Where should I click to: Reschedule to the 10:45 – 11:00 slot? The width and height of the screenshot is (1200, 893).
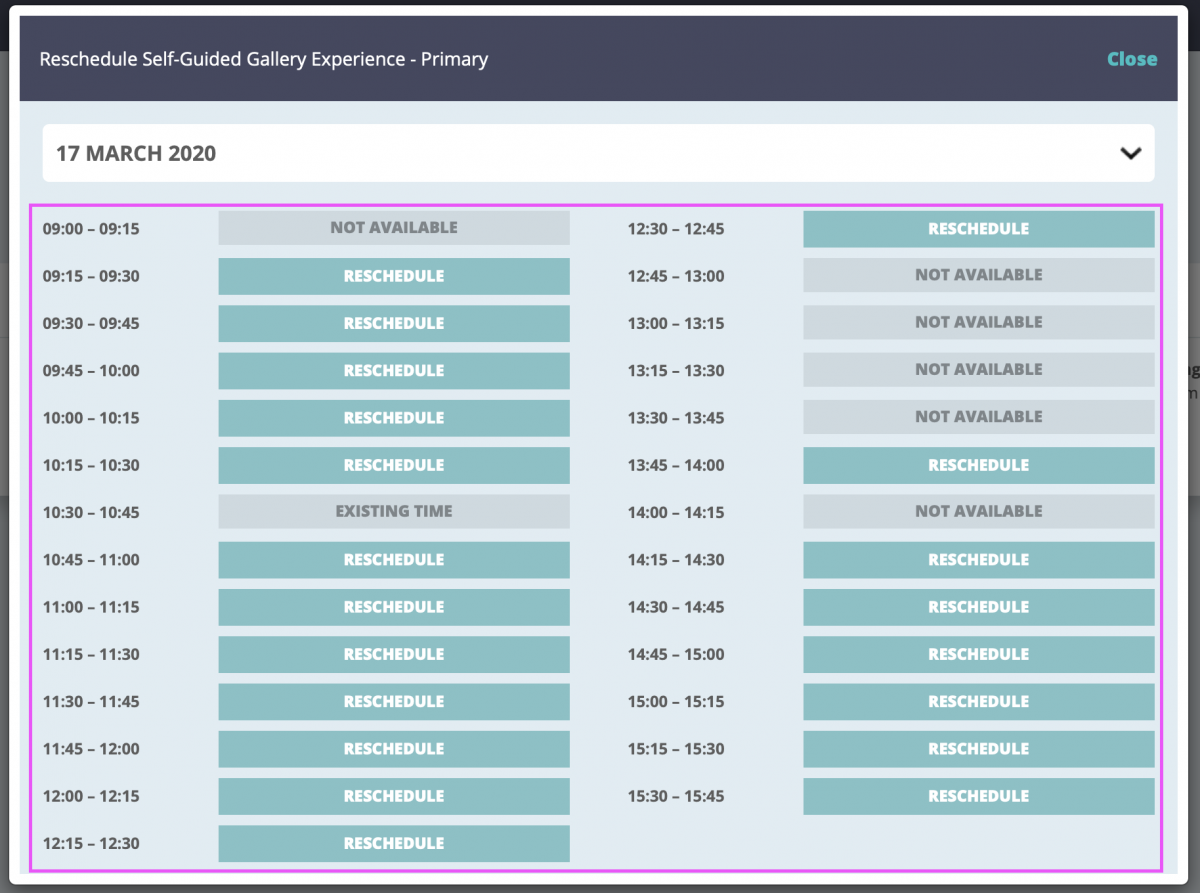coord(394,560)
